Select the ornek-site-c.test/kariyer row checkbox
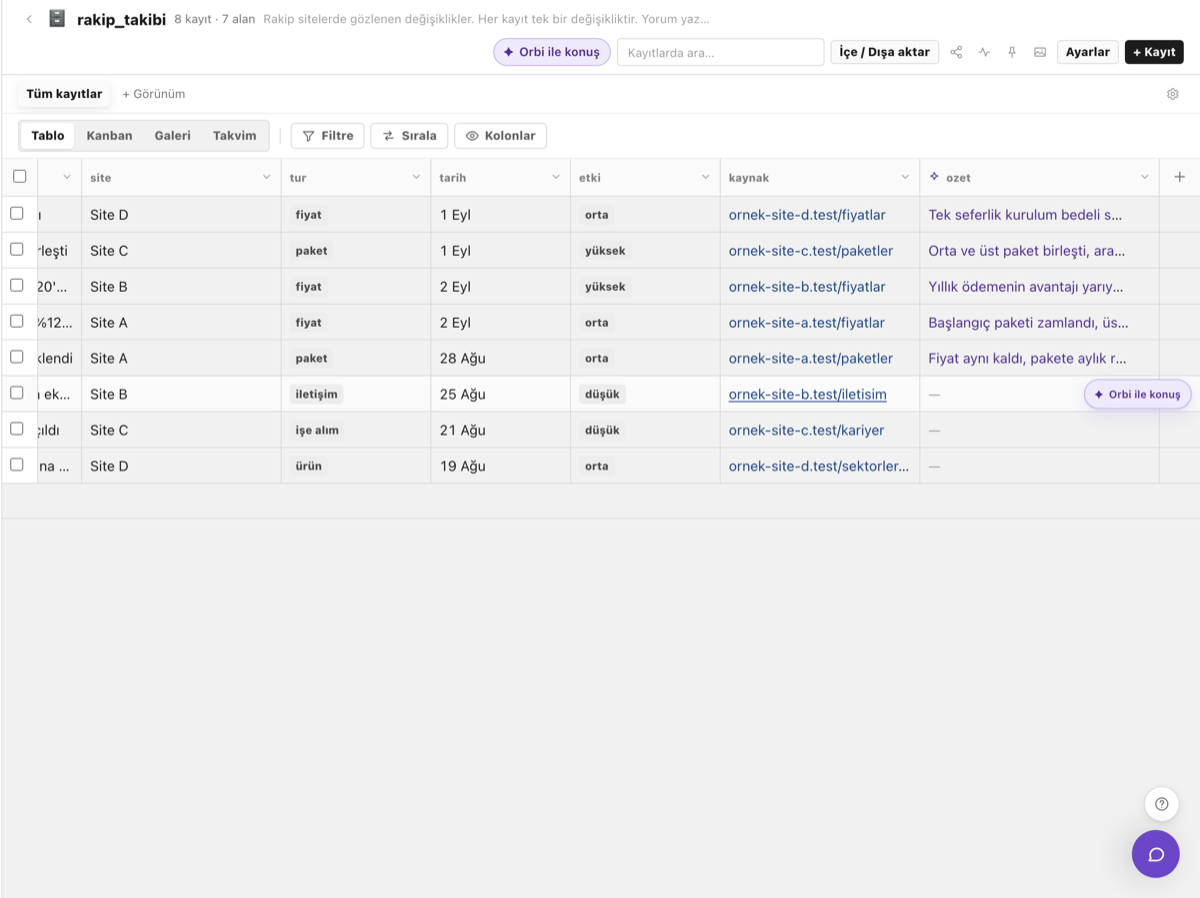Viewport: 1200px width, 898px height. (17, 430)
